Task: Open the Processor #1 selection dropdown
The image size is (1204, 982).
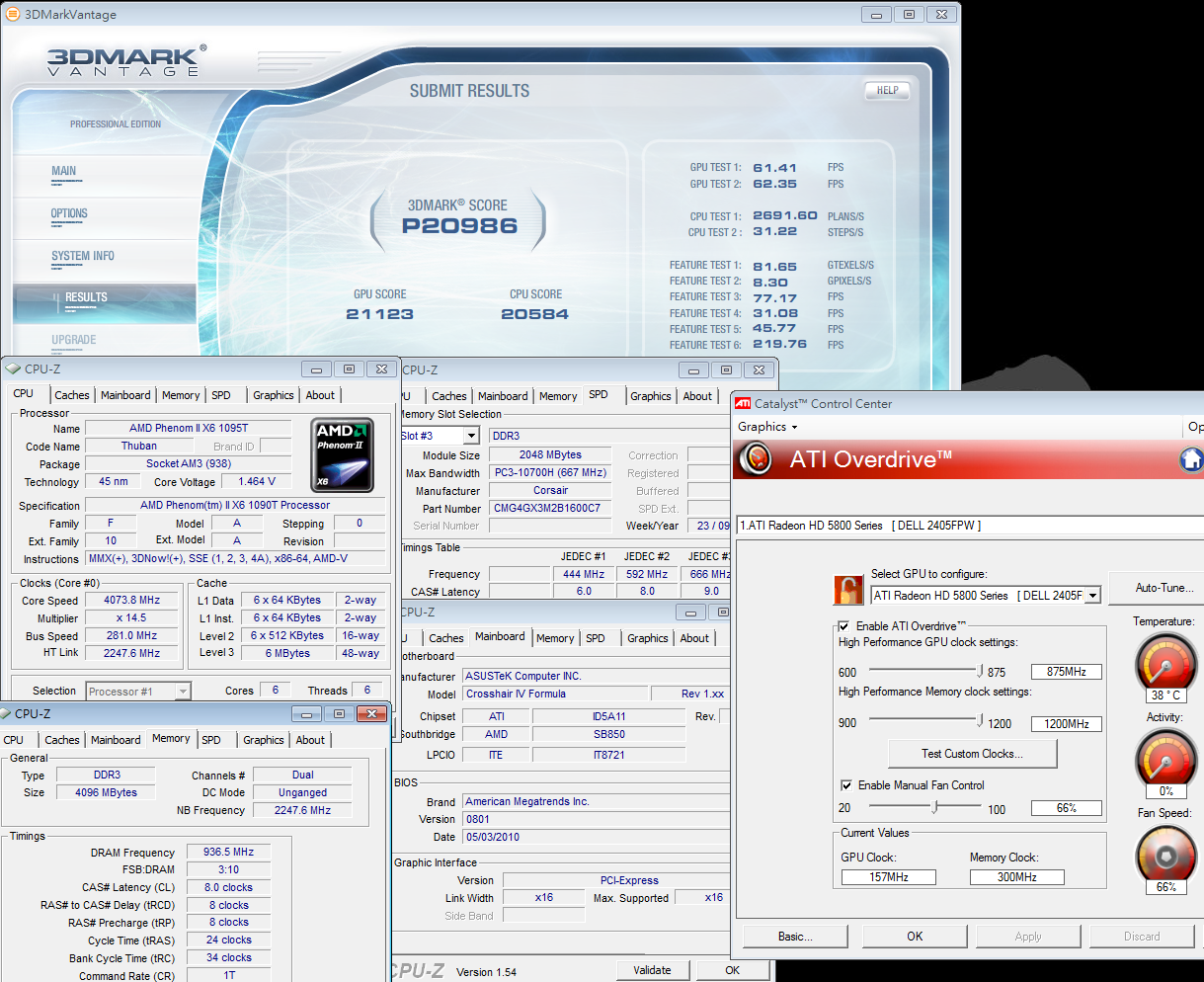Action: tap(183, 692)
